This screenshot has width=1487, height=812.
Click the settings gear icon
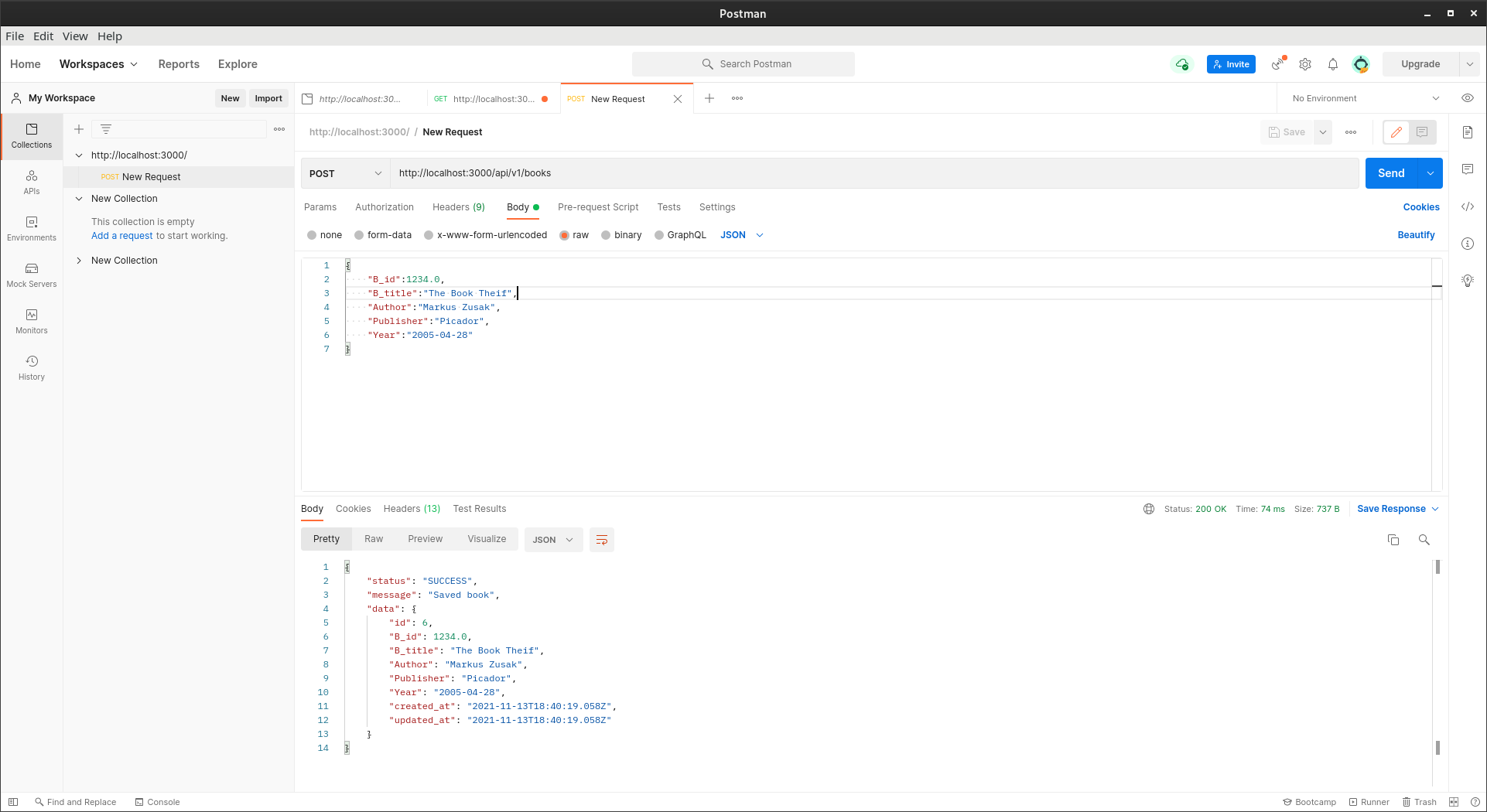coord(1305,64)
